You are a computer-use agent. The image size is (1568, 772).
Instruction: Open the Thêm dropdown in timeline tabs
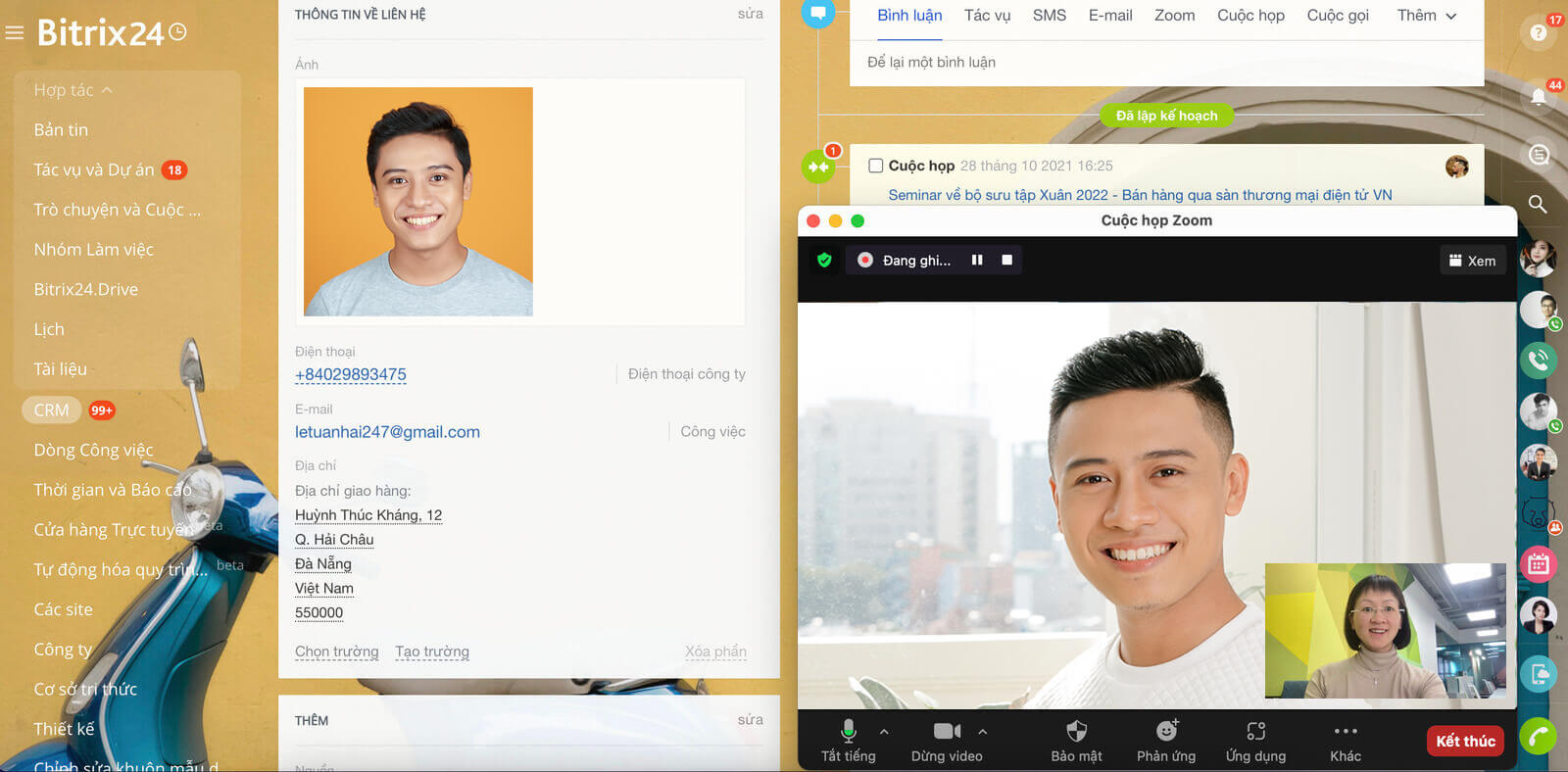click(1427, 16)
